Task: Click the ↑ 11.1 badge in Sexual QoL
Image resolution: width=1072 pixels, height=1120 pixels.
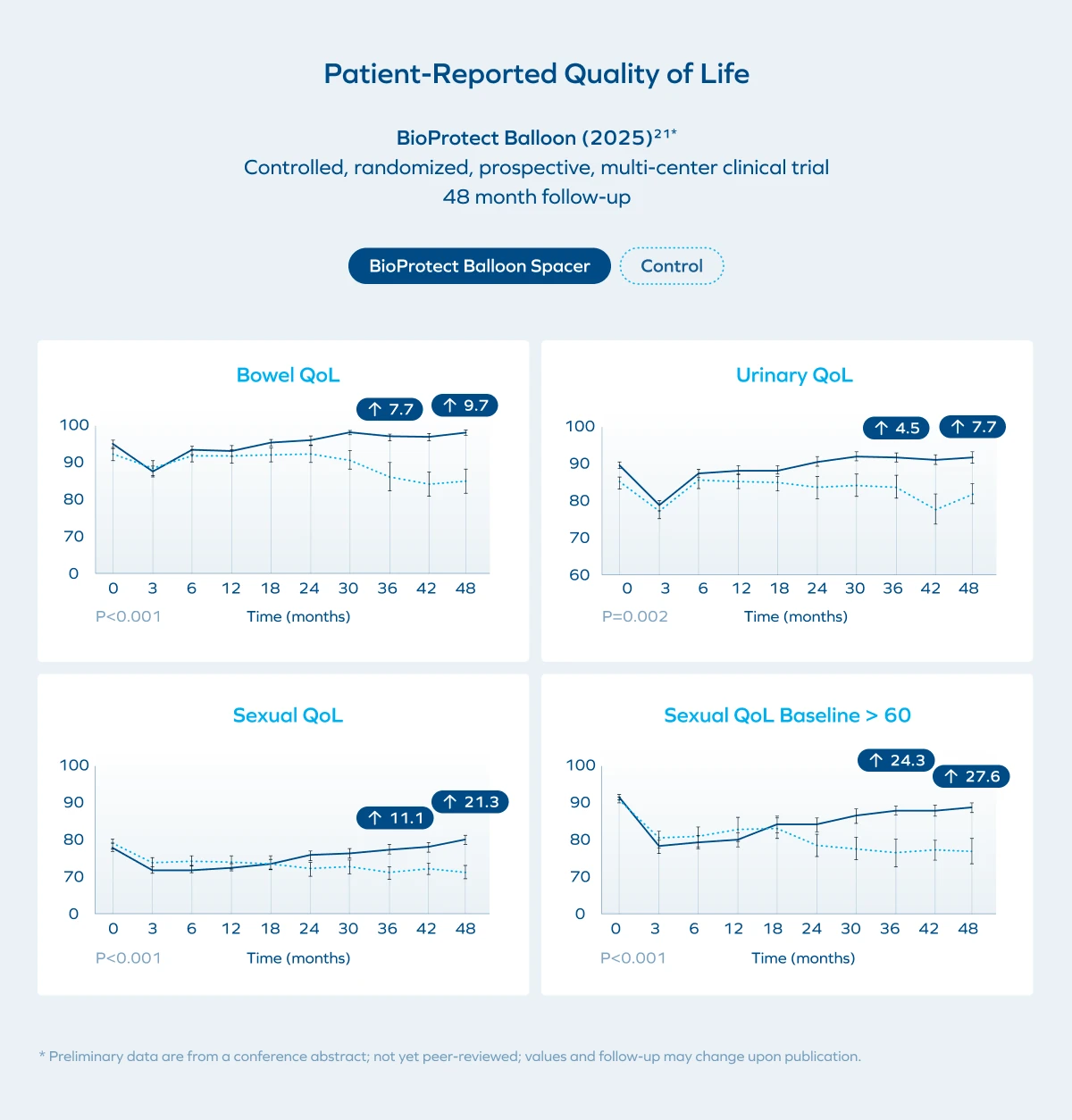Action: click(x=395, y=818)
